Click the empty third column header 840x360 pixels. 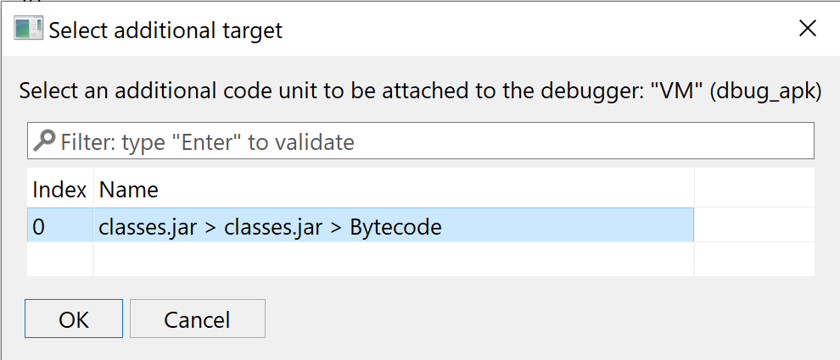tap(754, 190)
